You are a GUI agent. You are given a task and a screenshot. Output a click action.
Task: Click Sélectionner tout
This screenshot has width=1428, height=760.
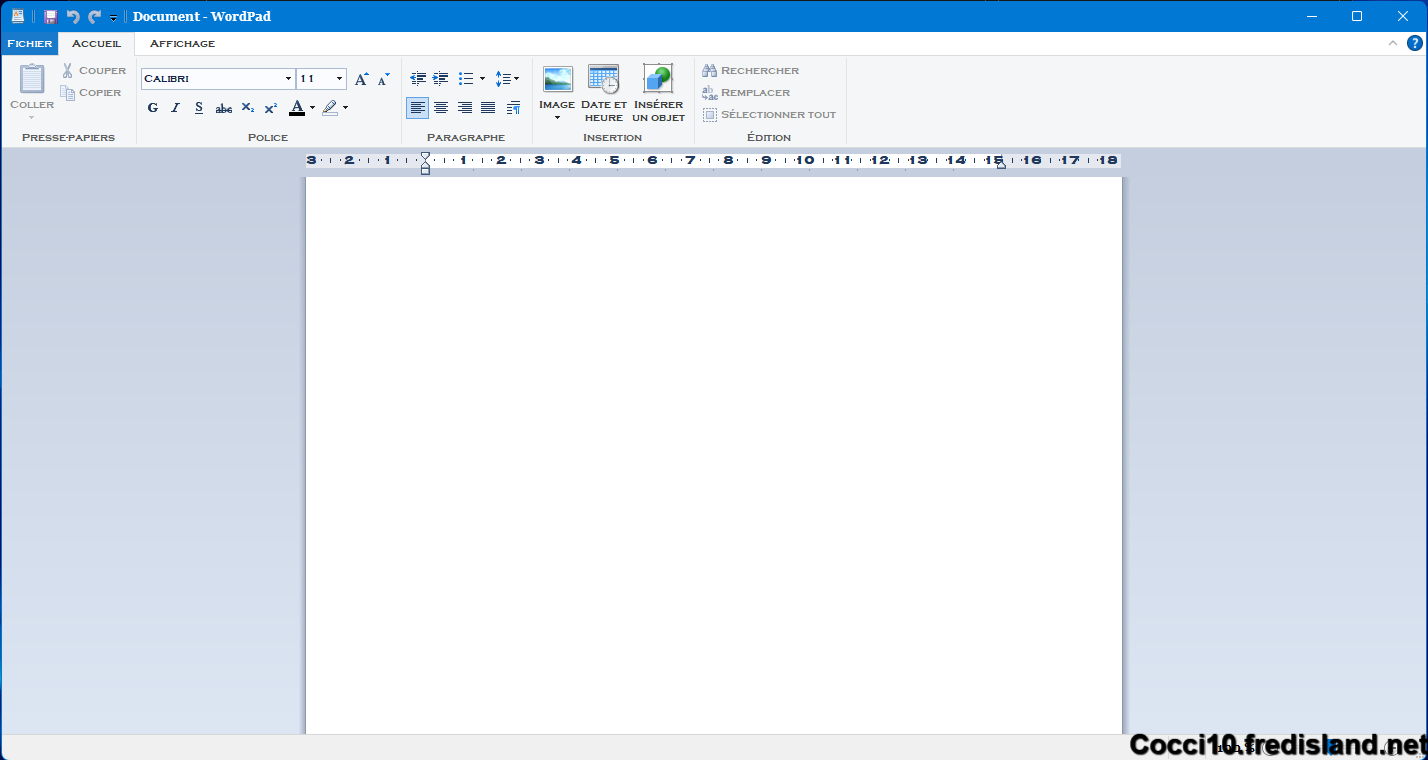(x=769, y=114)
